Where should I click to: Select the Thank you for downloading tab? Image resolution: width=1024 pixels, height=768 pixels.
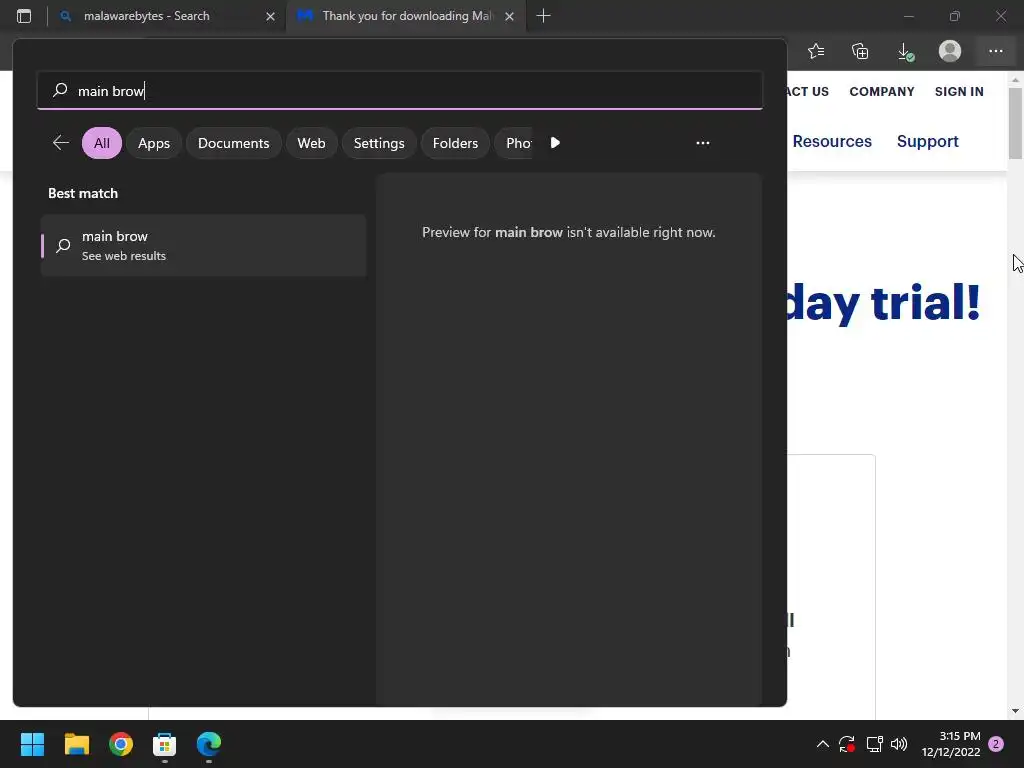coord(405,16)
